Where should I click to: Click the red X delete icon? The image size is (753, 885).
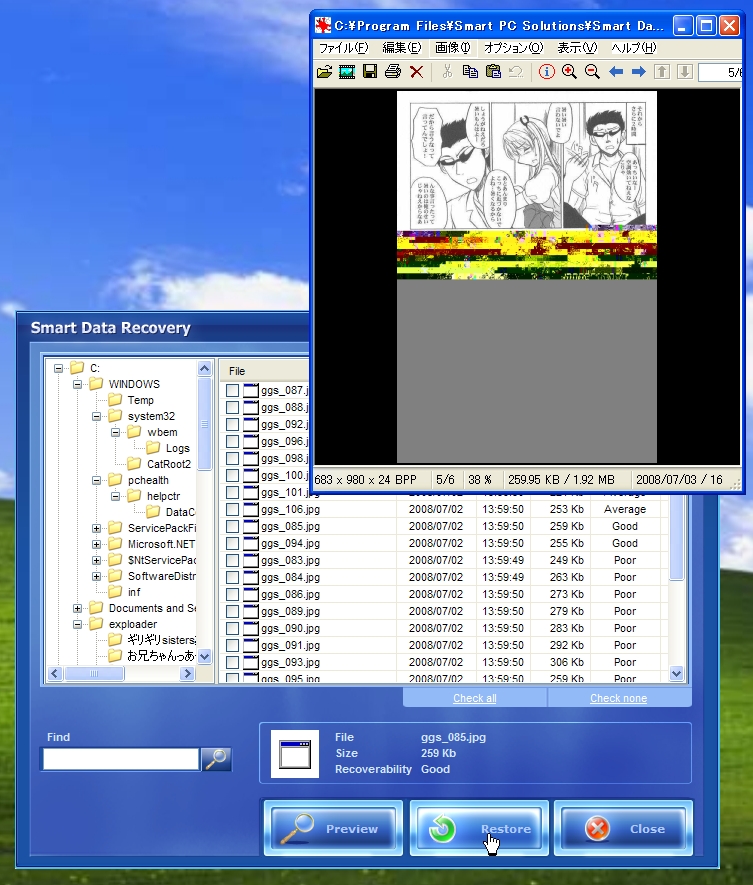pos(417,72)
